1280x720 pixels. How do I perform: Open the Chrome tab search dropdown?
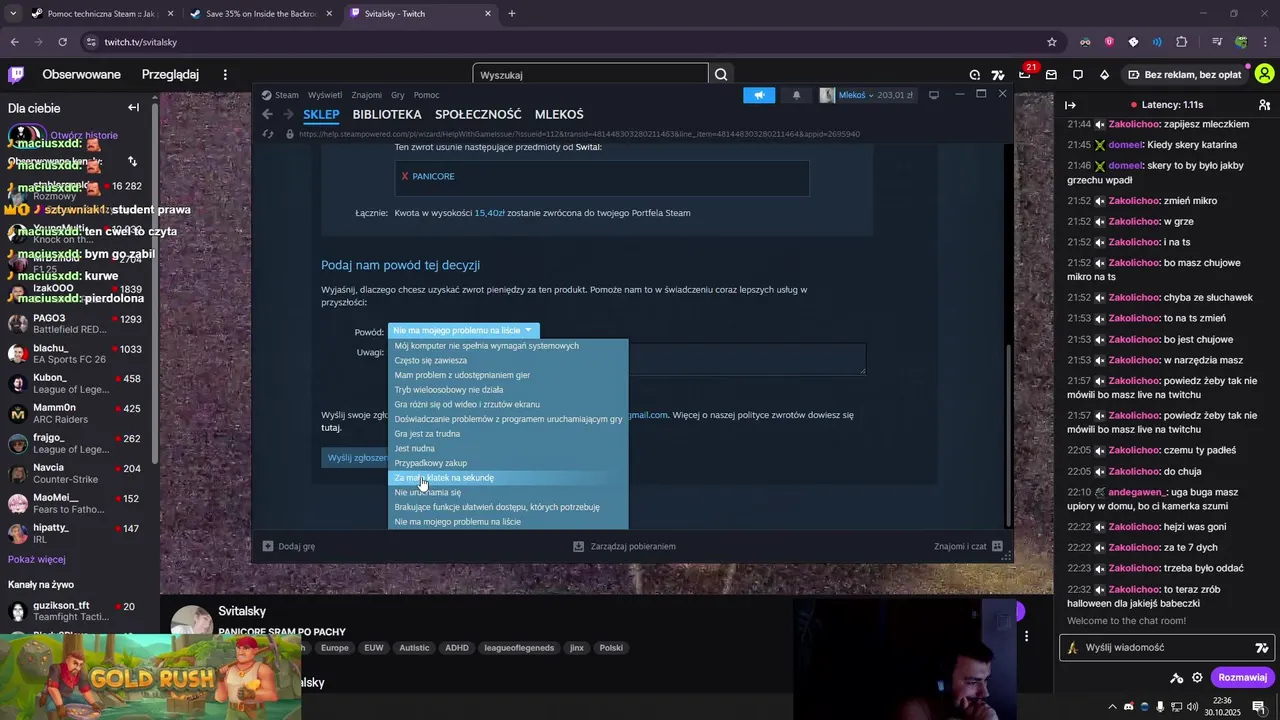pyautogui.click(x=13, y=14)
